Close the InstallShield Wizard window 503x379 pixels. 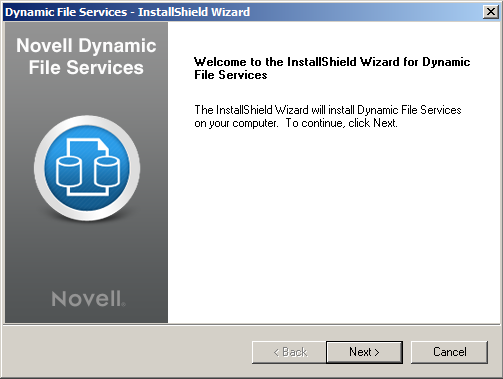491,12
